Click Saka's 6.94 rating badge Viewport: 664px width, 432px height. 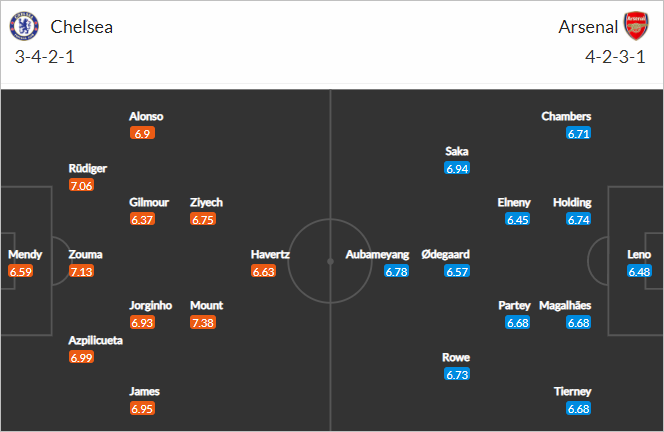457,169
